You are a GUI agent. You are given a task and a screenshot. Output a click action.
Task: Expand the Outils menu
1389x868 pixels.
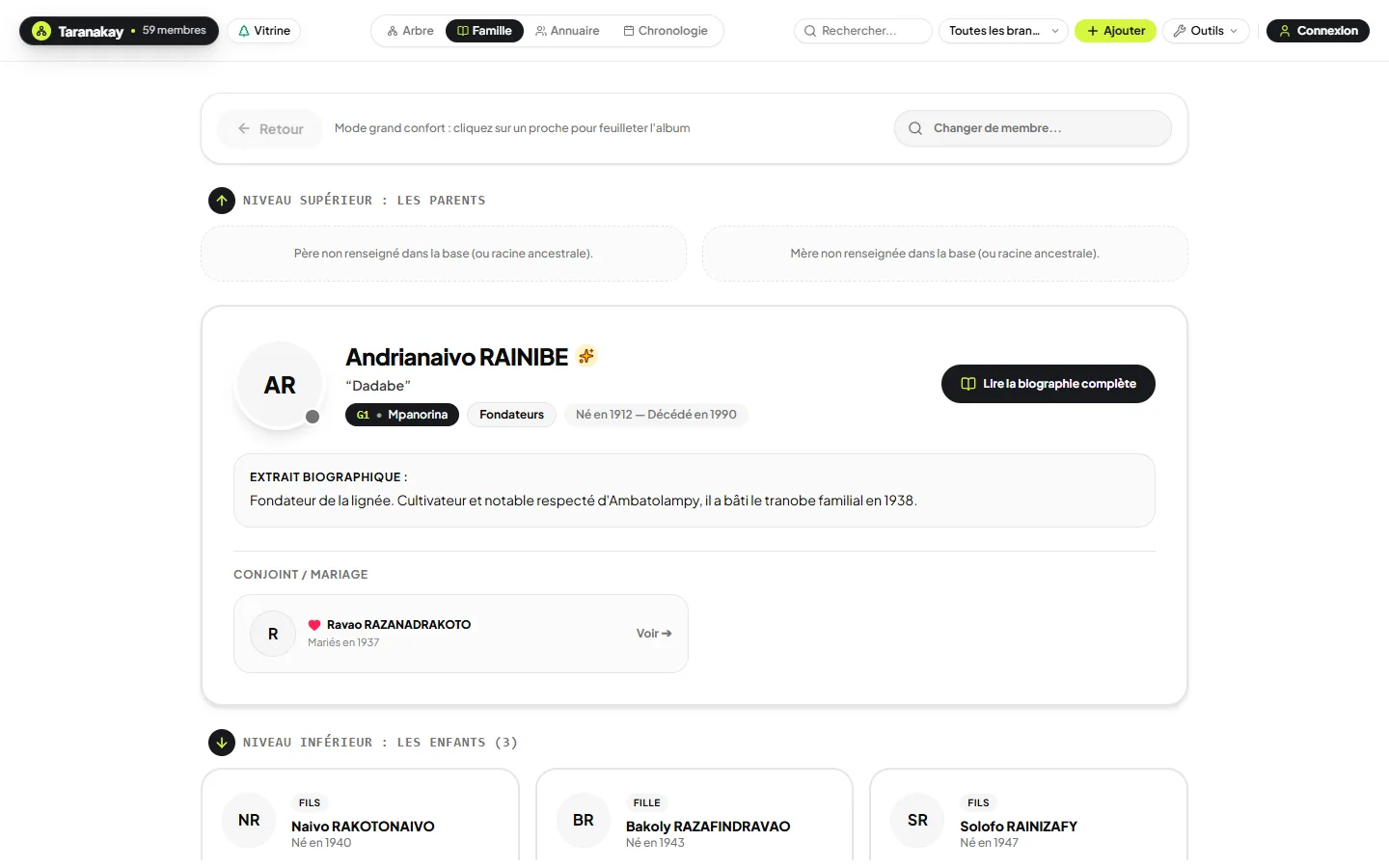click(x=1206, y=31)
